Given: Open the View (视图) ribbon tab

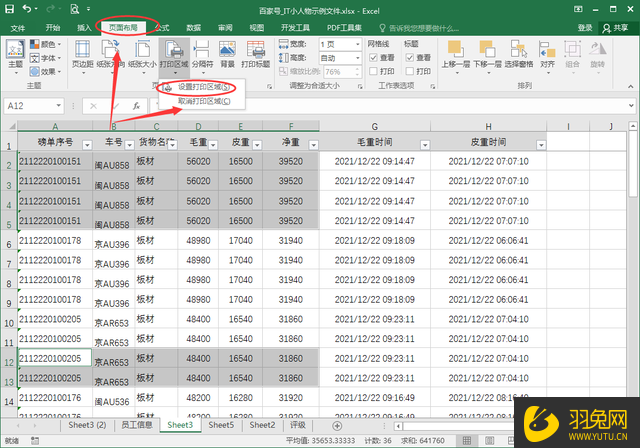Looking at the screenshot, I should 256,28.
